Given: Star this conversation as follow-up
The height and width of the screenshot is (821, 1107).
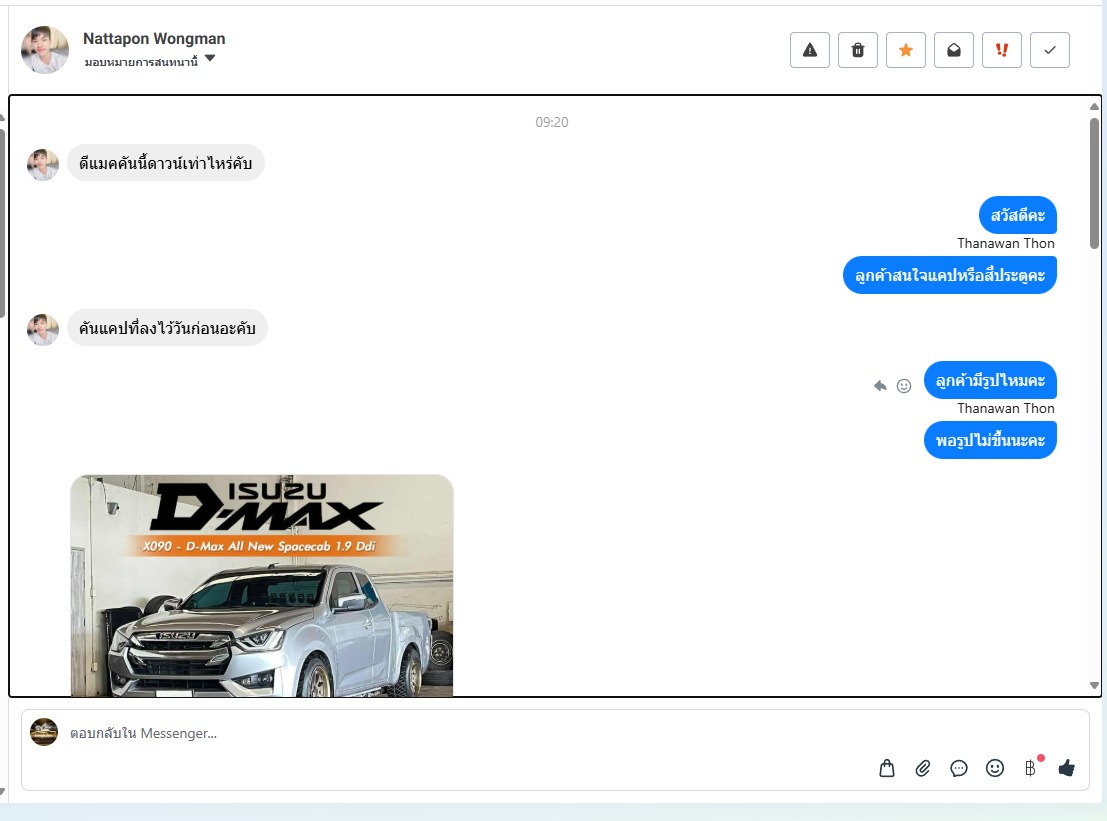Looking at the screenshot, I should point(906,50).
